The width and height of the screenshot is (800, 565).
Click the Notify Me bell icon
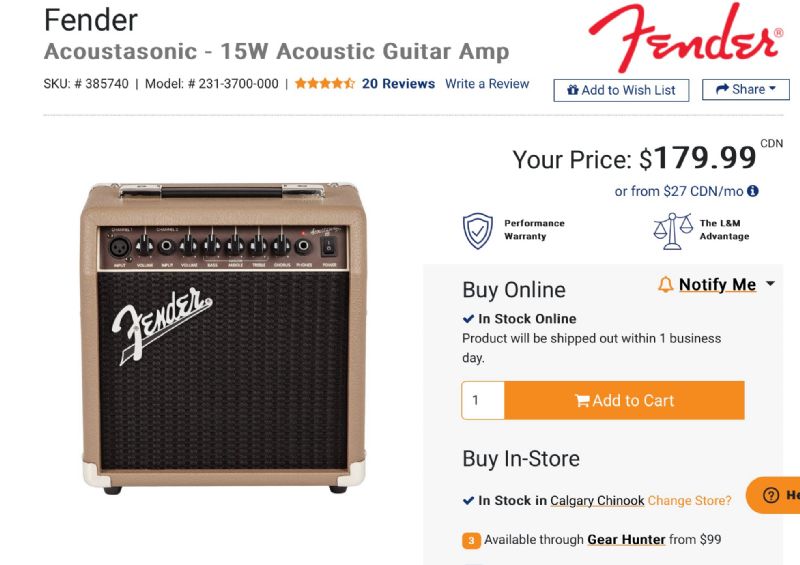(x=666, y=285)
